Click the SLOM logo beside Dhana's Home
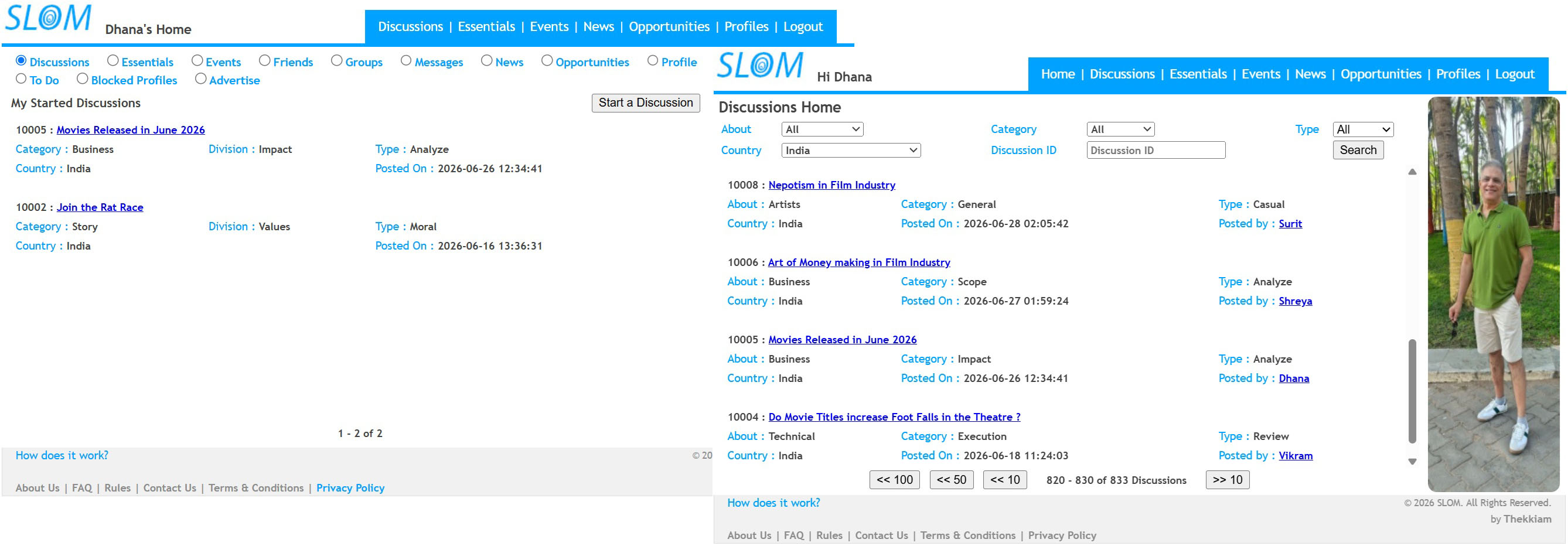Image resolution: width=1568 pixels, height=546 pixels. coord(48,18)
